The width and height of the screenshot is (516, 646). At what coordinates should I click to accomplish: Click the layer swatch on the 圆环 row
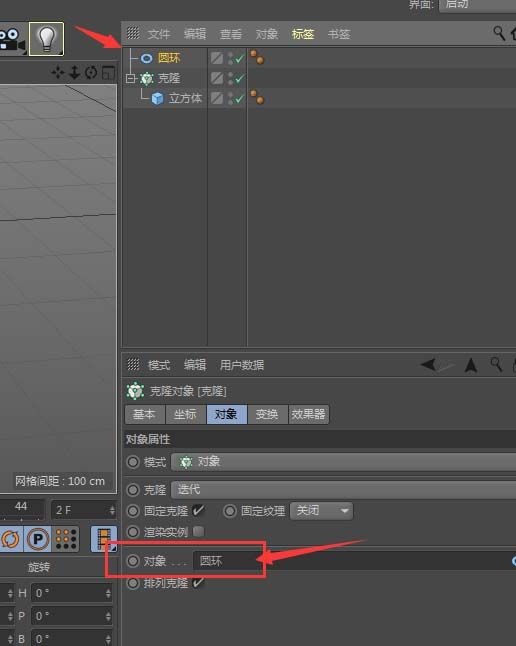[x=217, y=58]
